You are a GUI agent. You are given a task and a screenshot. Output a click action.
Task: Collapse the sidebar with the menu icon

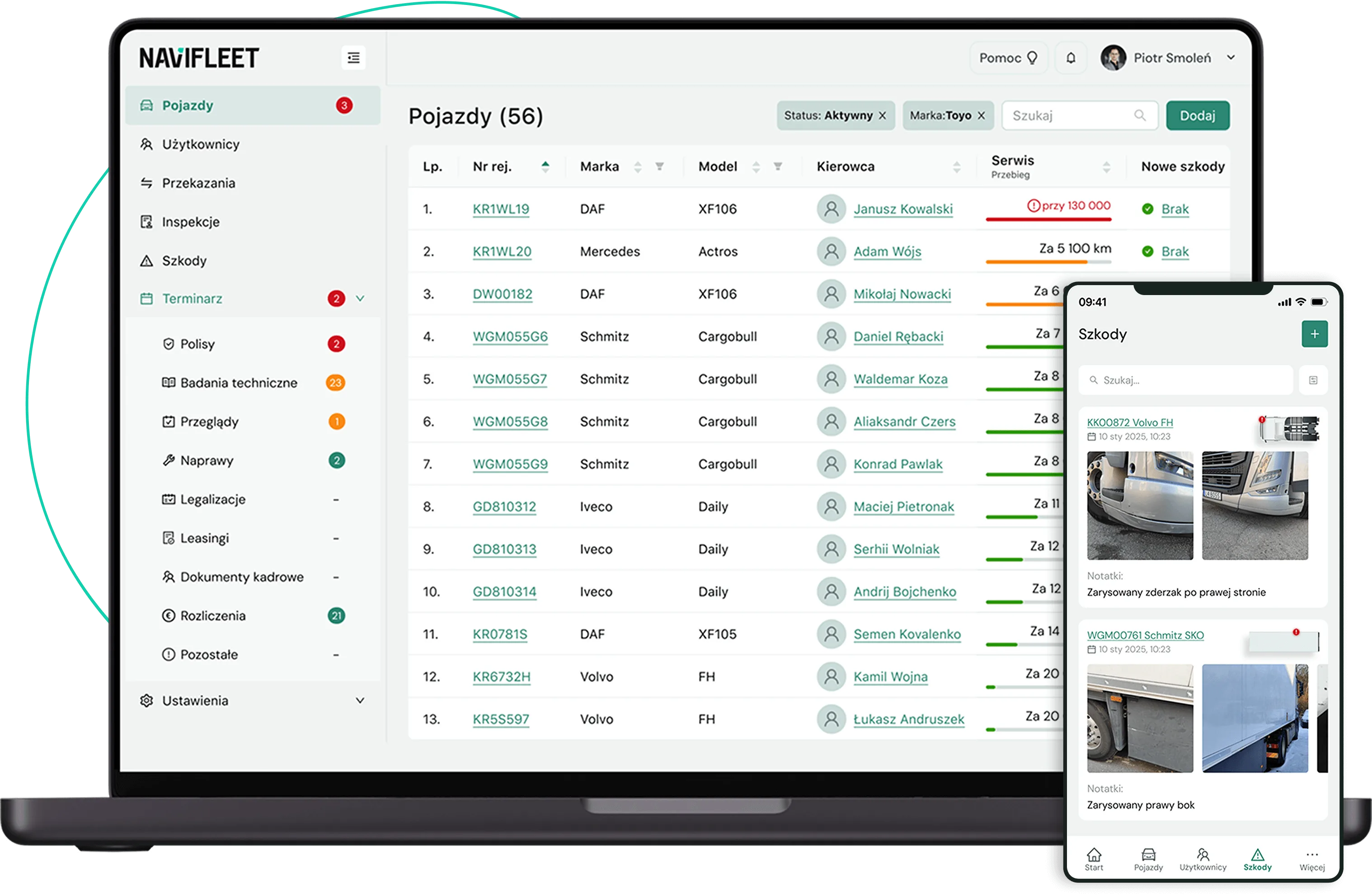353,58
